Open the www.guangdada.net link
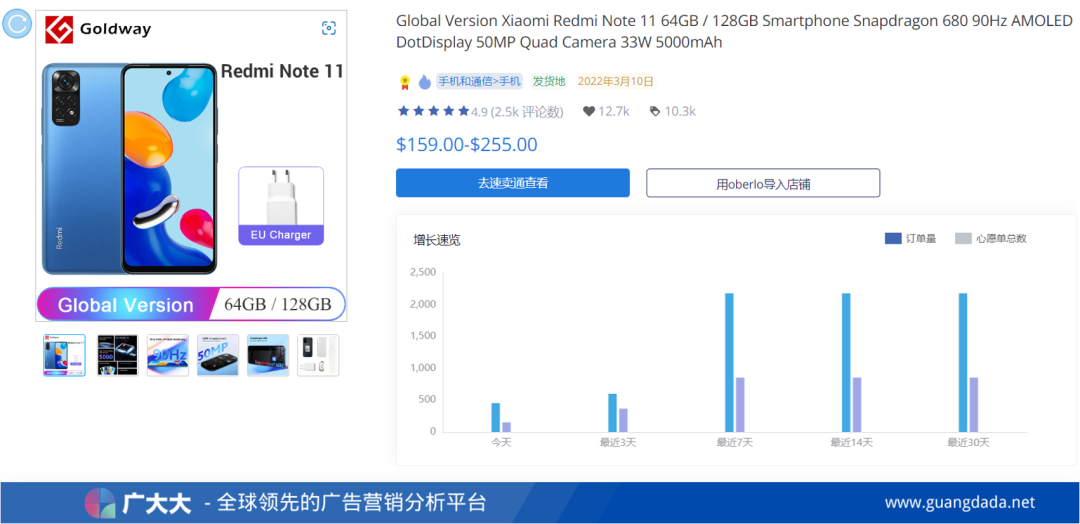Viewport: 1080px width, 524px height. tap(959, 503)
